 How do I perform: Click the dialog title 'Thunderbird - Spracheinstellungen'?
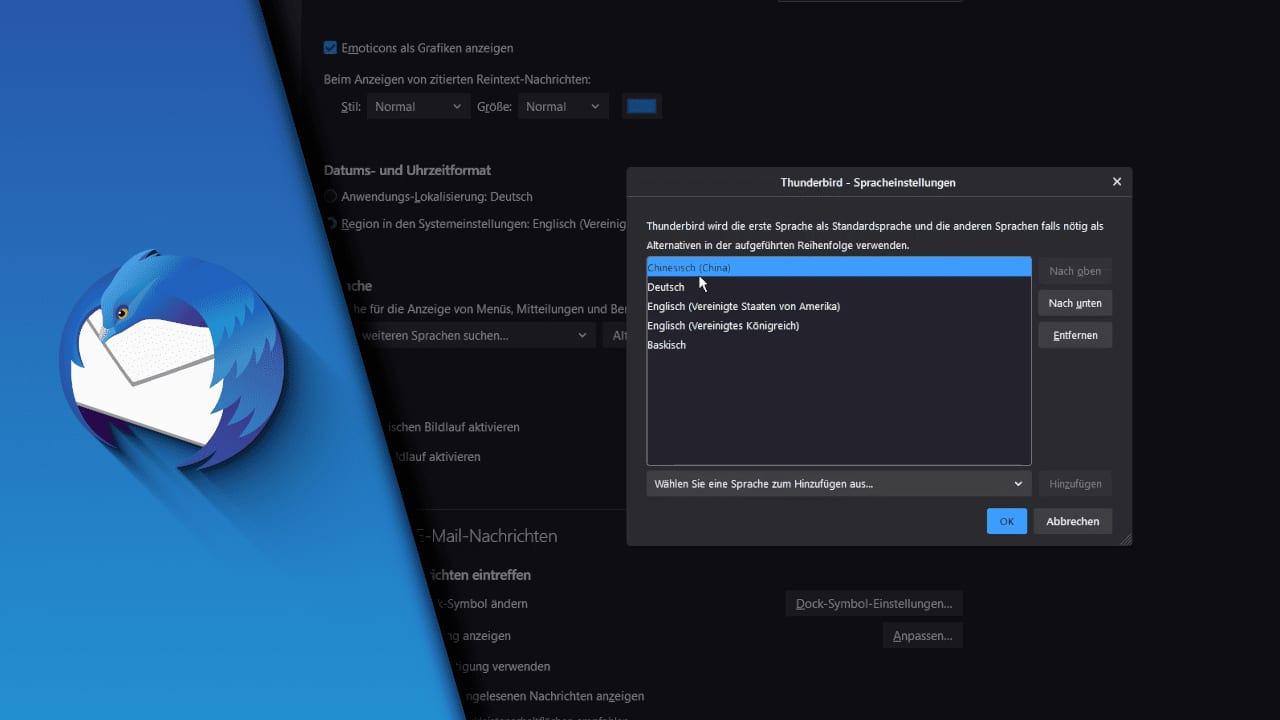tap(868, 183)
